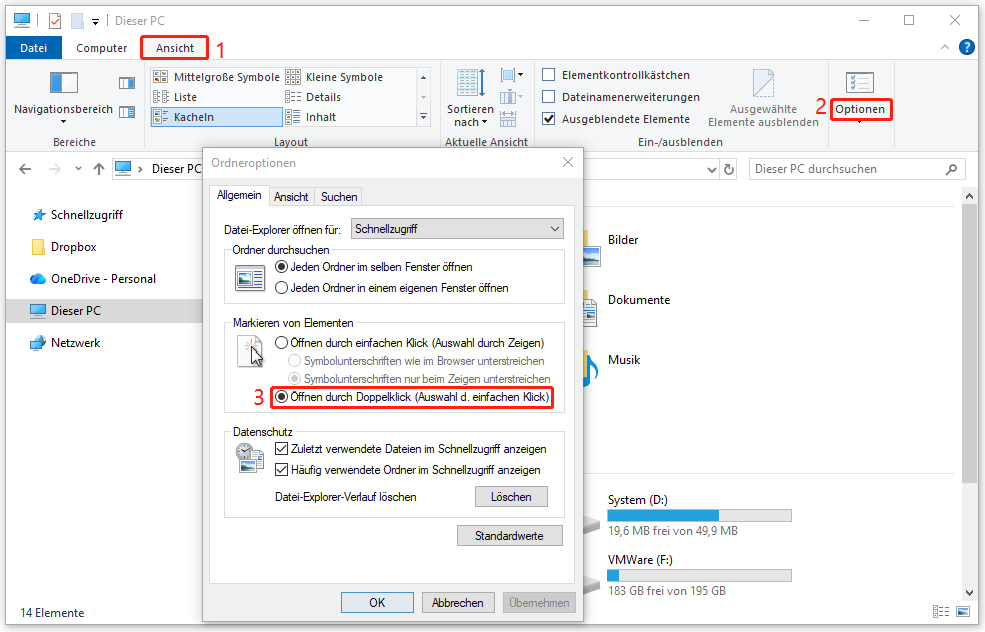Open recent locations dropdown arrow
The image size is (985, 632).
(x=78, y=169)
